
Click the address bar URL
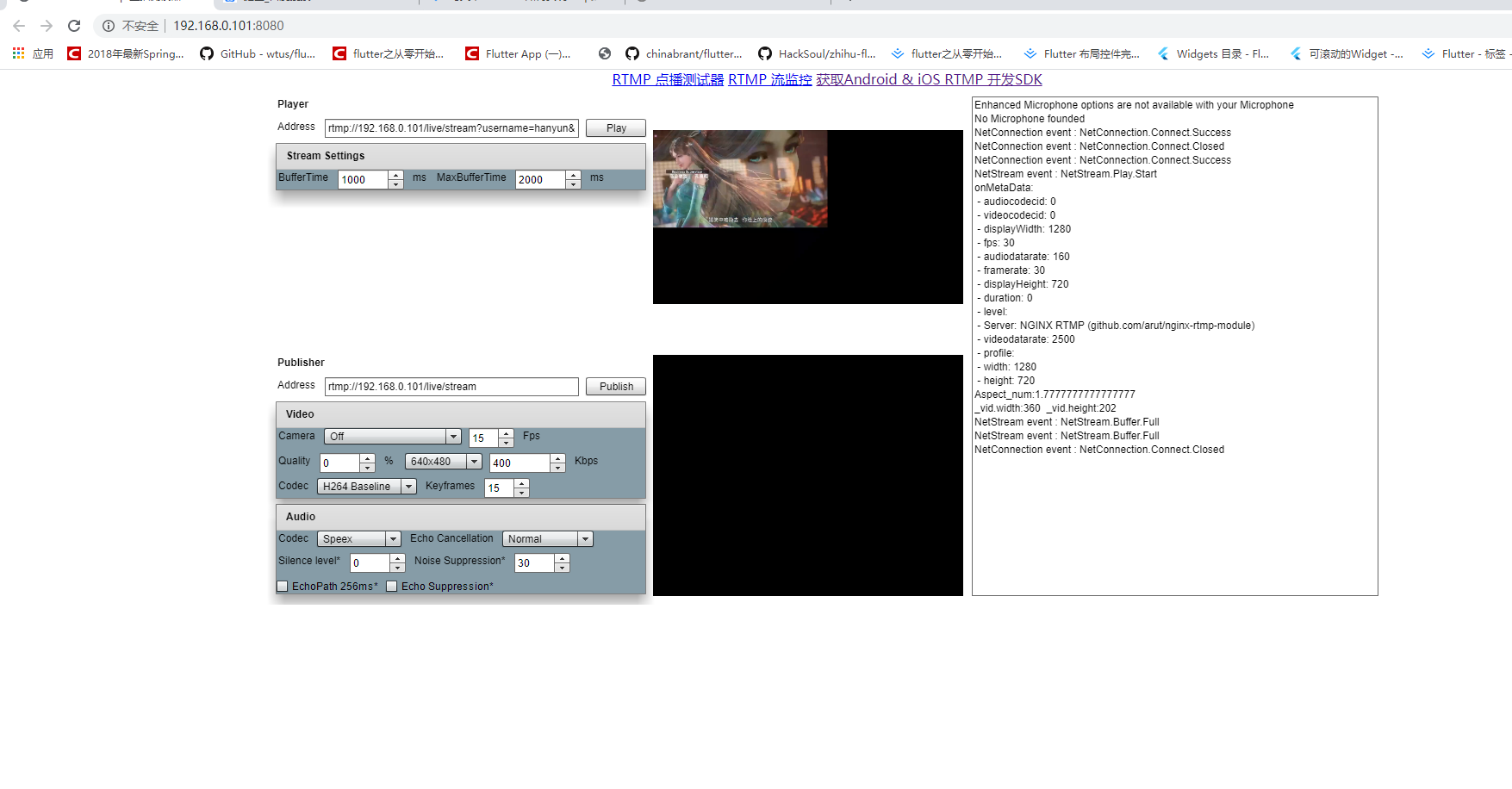[228, 26]
